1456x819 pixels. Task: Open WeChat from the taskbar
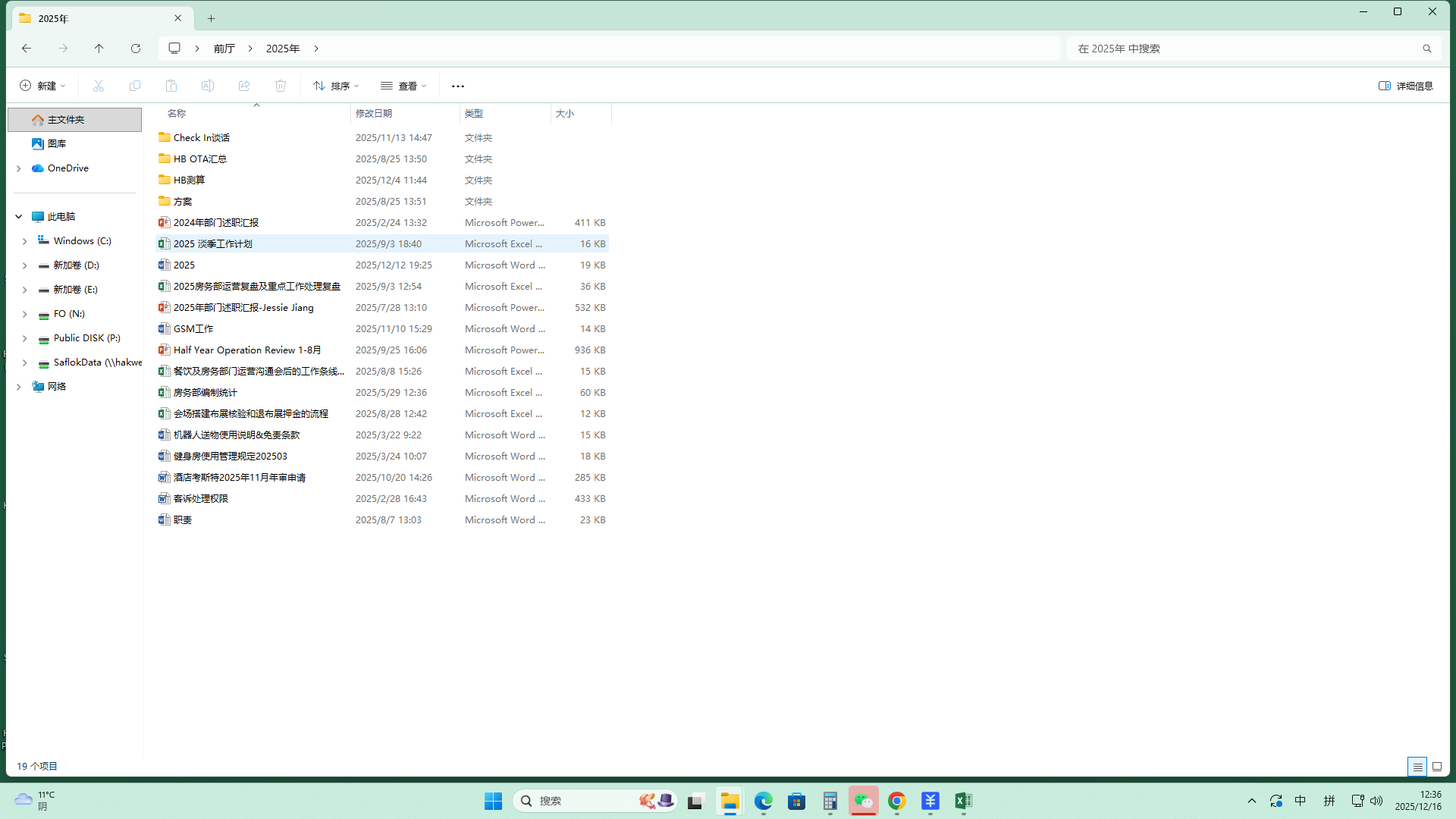863,801
